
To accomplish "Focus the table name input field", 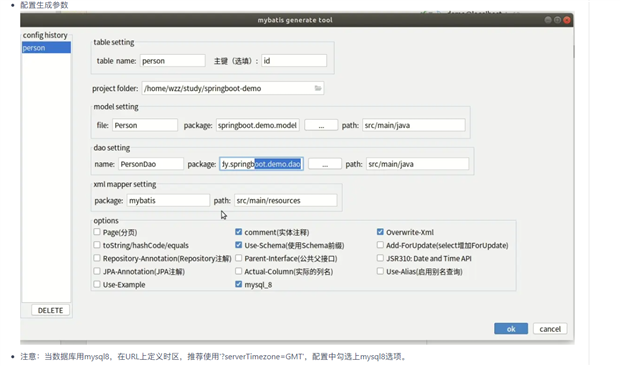I will (173, 61).
